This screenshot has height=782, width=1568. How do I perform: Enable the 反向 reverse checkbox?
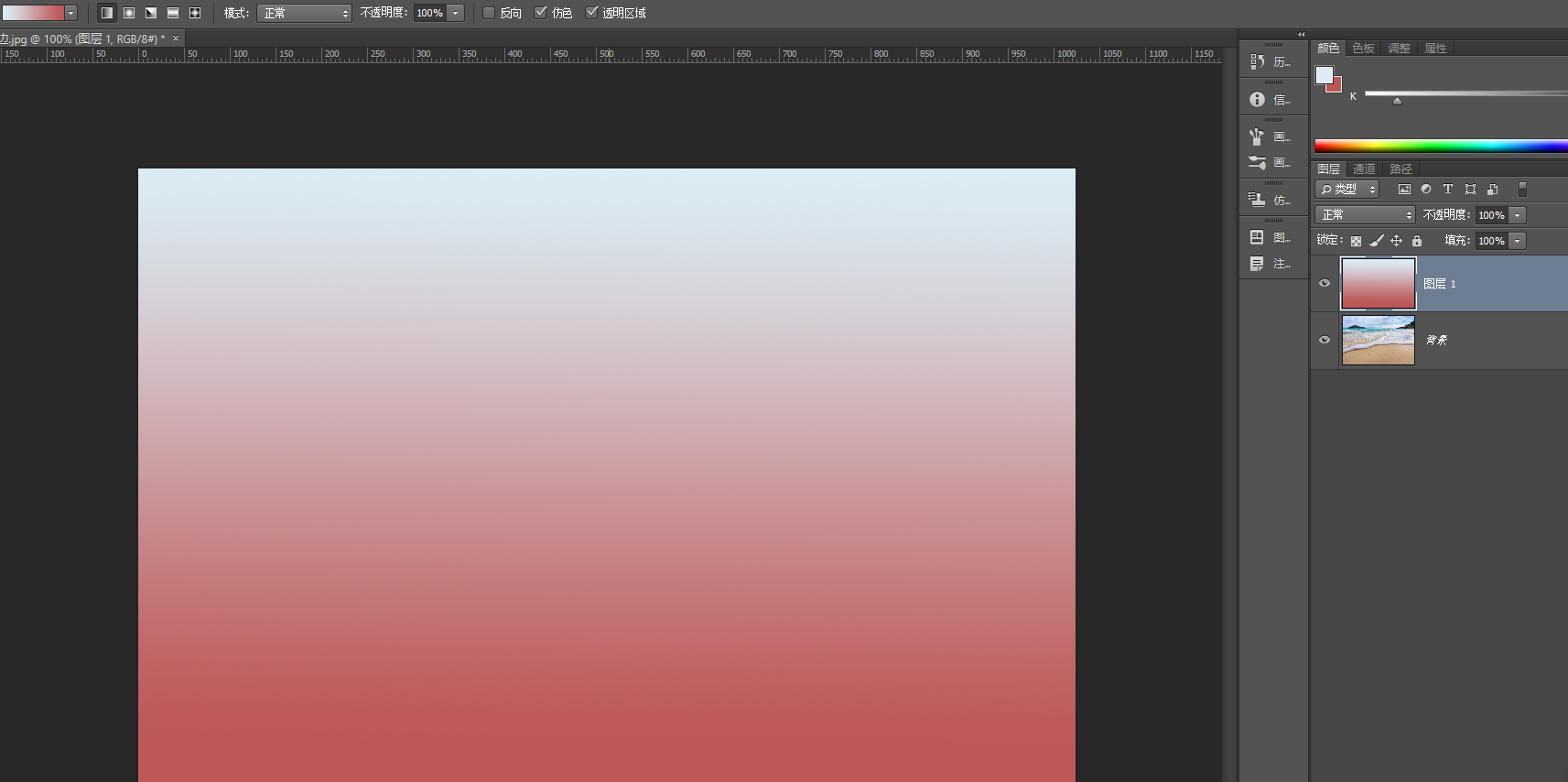pos(489,13)
